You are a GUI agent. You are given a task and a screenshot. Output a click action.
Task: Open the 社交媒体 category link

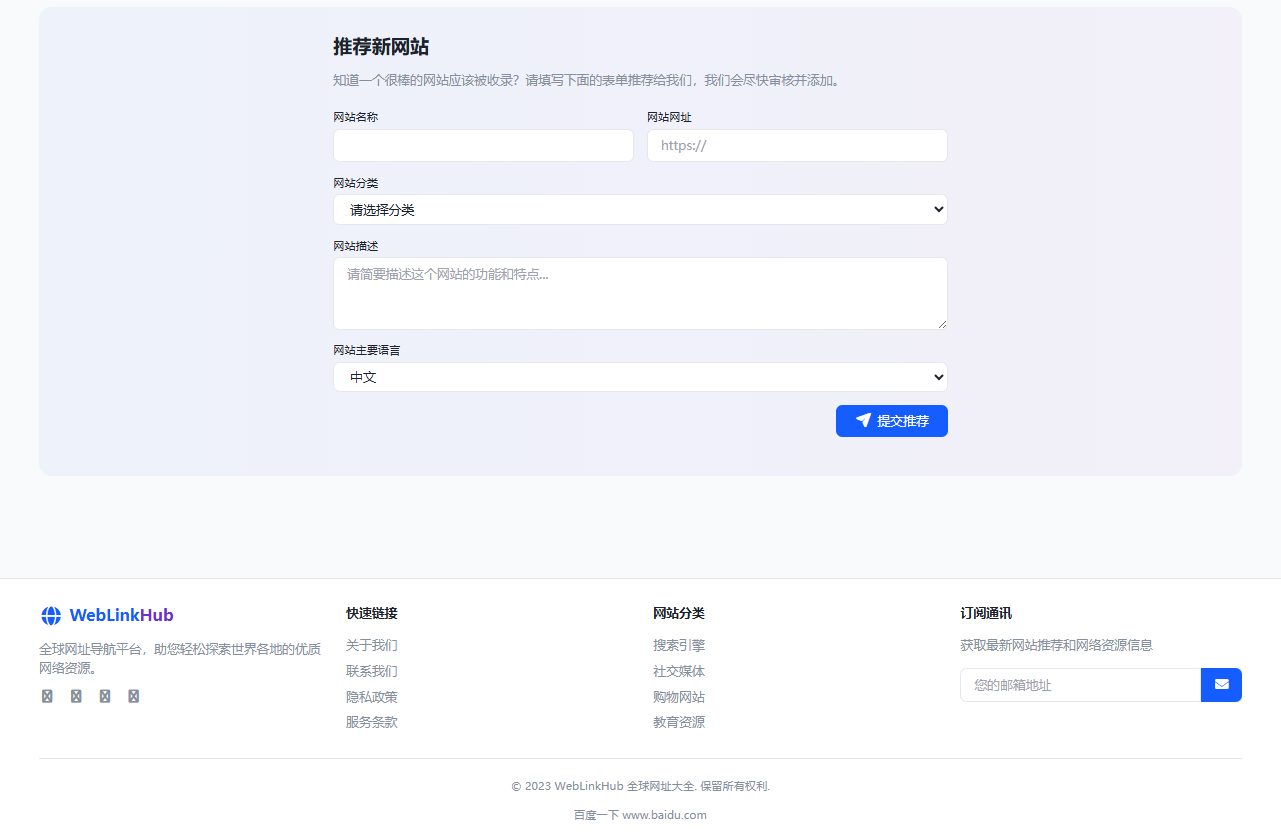click(x=679, y=671)
